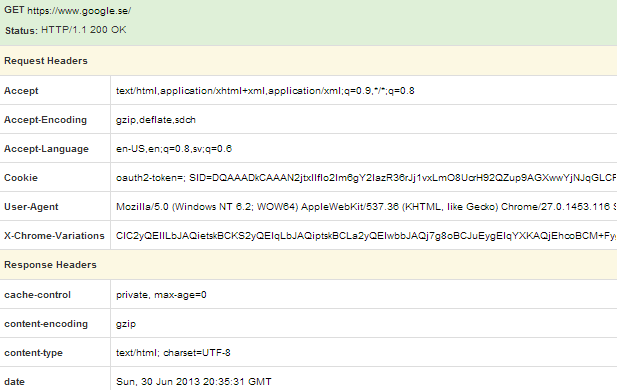Select the Status HTTP/1.1 200 OK line
Screen dimensions: 617x390
tap(66, 30)
